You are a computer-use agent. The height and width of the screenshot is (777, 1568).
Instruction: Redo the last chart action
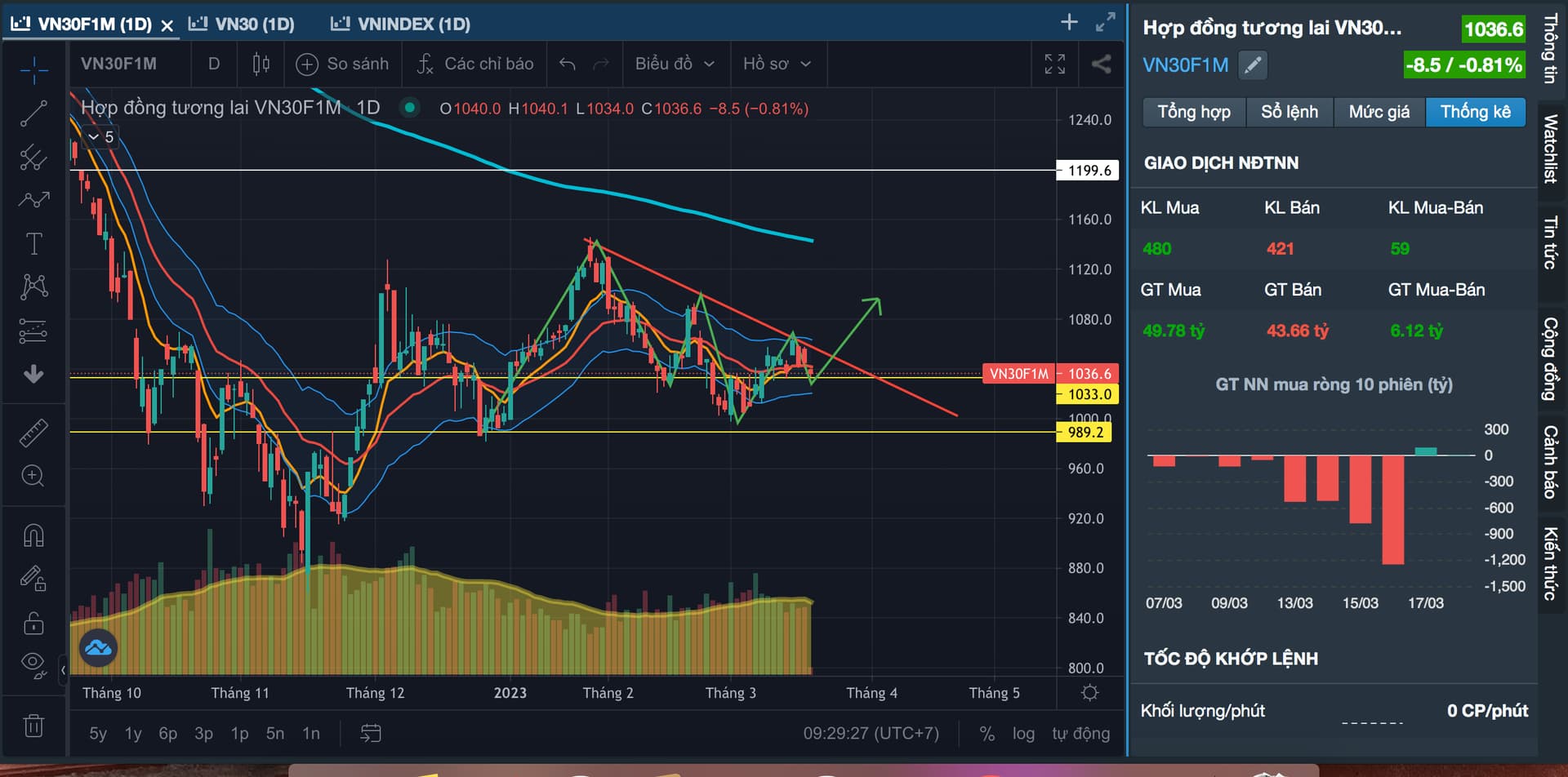click(601, 64)
